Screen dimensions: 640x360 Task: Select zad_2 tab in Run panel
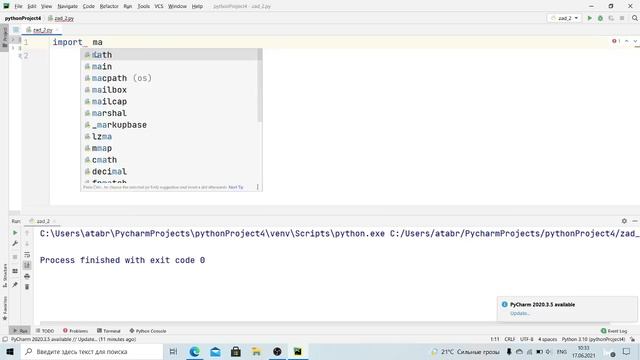point(42,221)
